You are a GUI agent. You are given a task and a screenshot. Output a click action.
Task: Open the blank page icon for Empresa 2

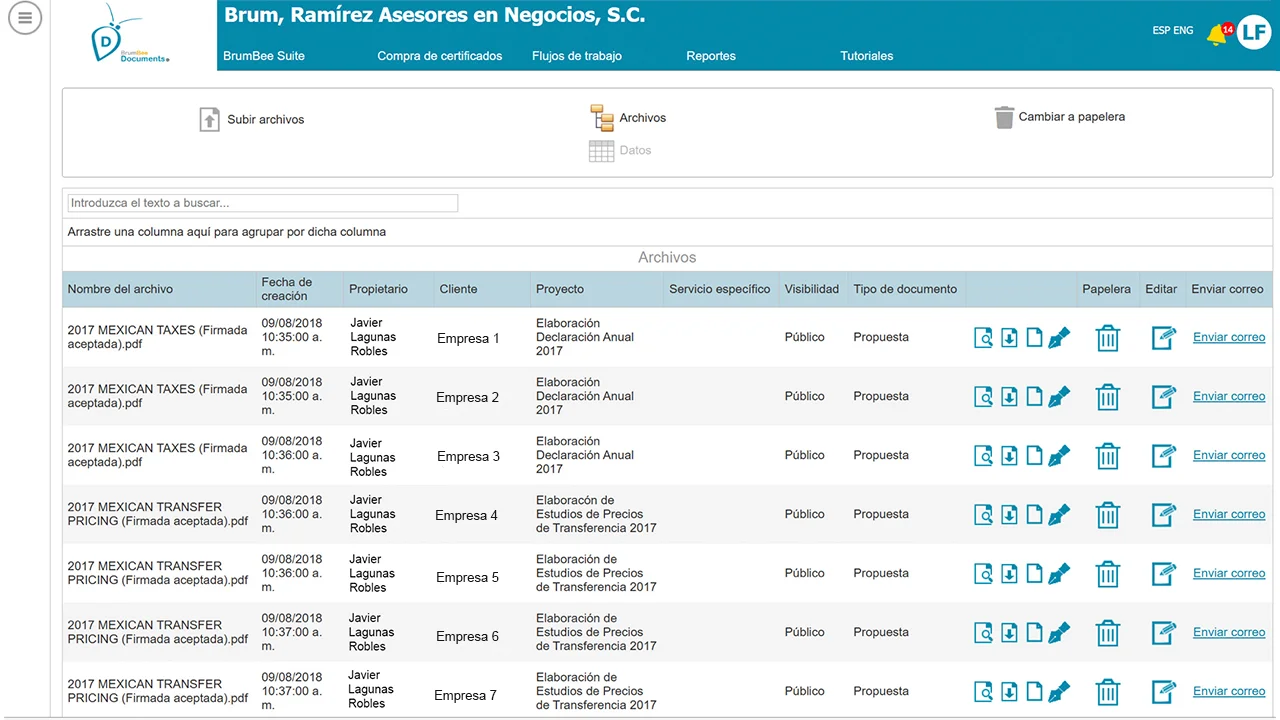point(1034,397)
